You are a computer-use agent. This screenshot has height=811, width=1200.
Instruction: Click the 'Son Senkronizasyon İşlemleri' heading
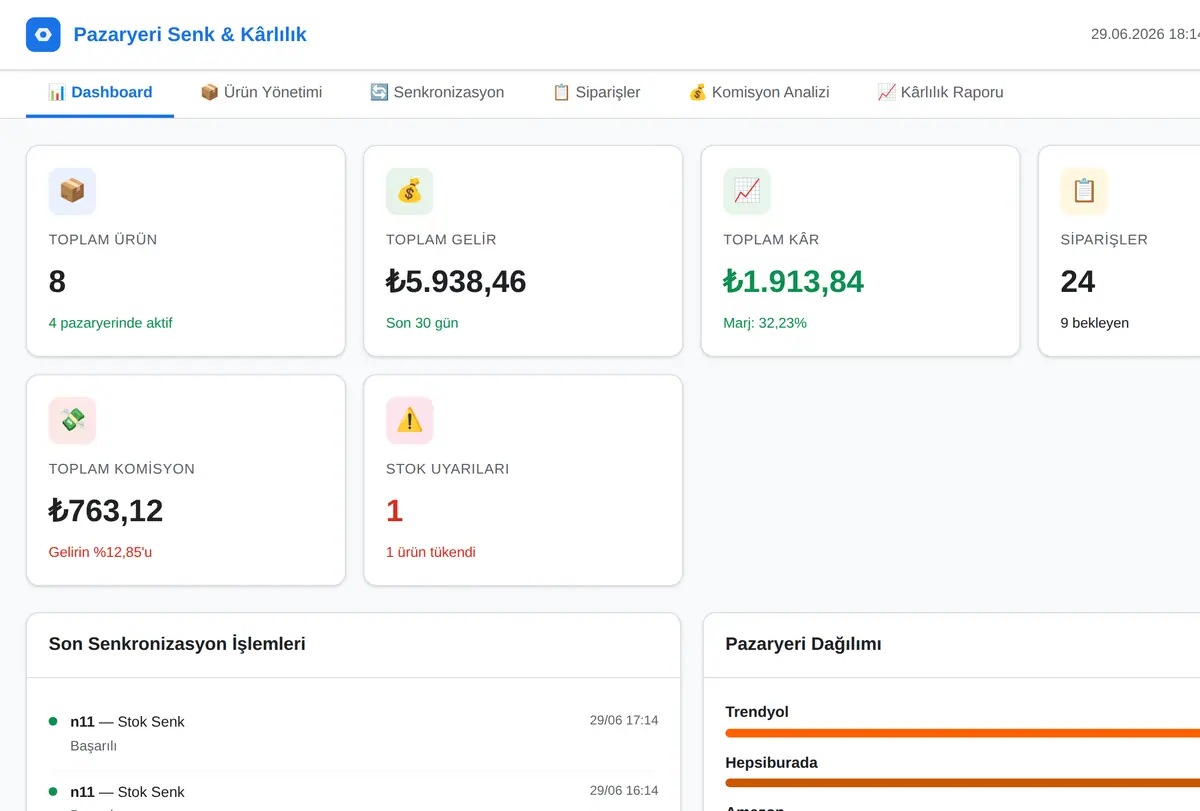pos(177,644)
